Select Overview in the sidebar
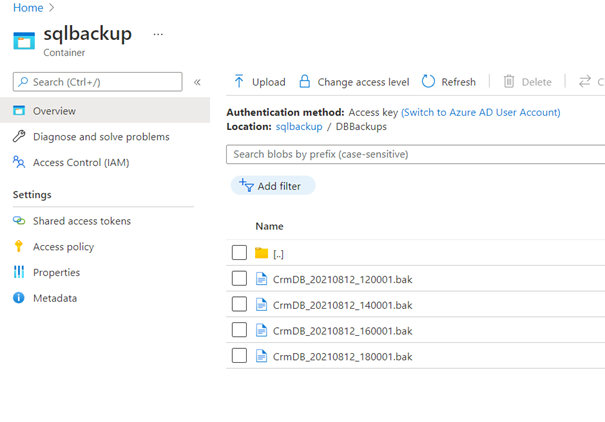605x422 pixels. coord(105,111)
